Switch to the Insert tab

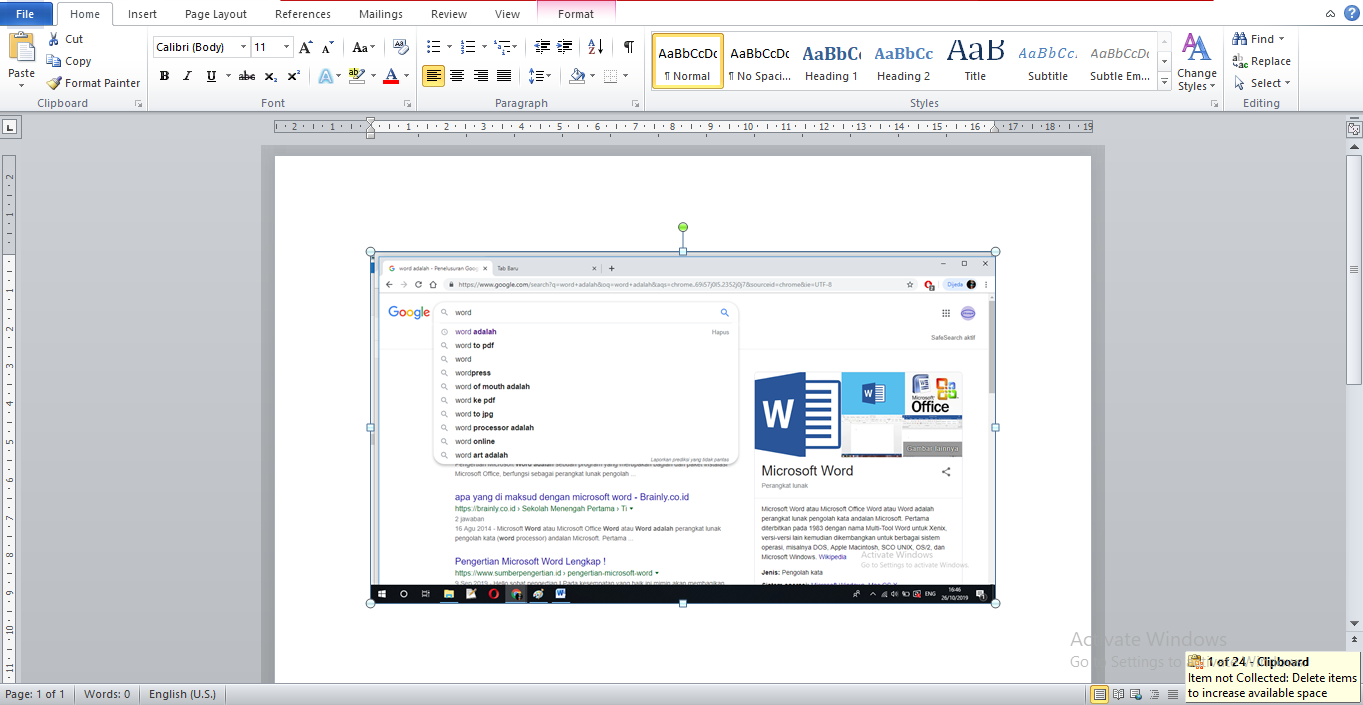tap(142, 14)
